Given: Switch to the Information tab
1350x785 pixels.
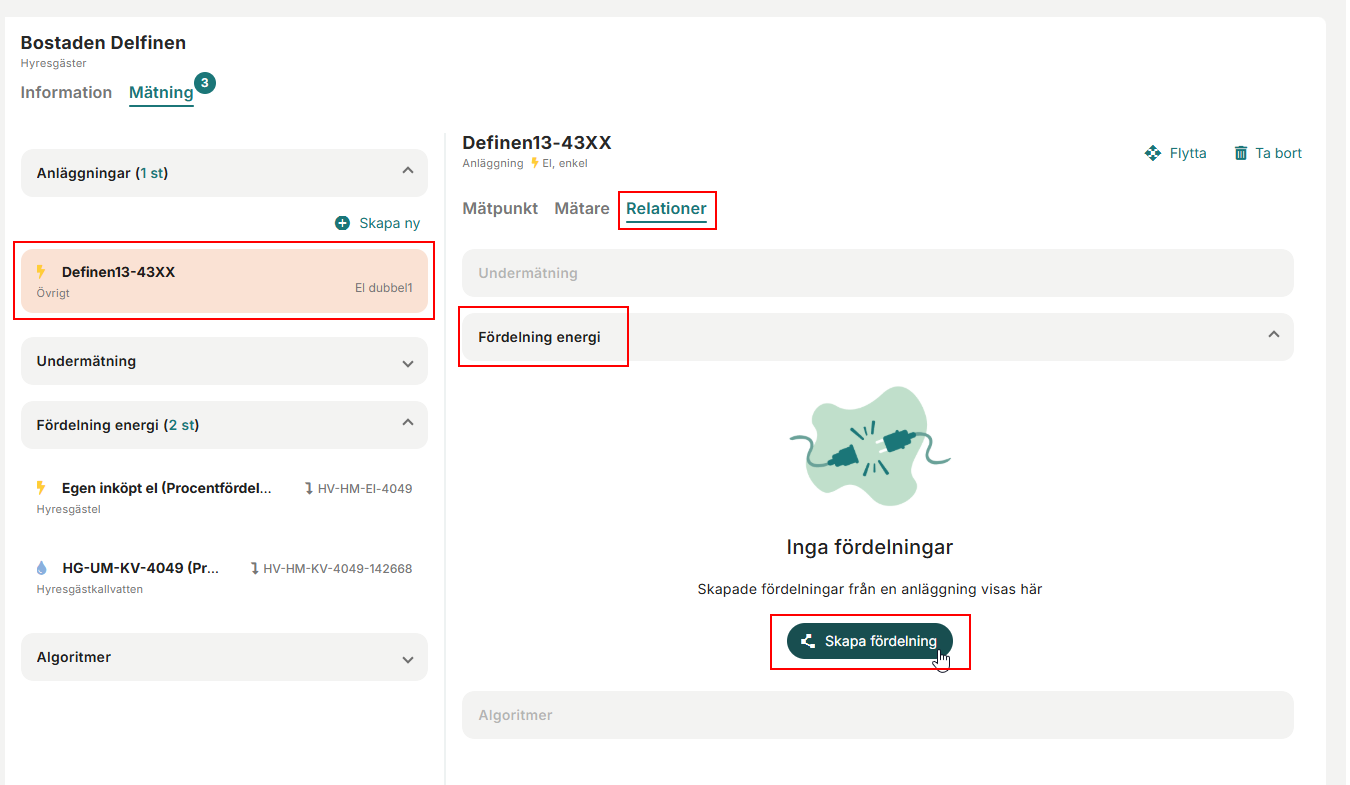Looking at the screenshot, I should (x=66, y=93).
